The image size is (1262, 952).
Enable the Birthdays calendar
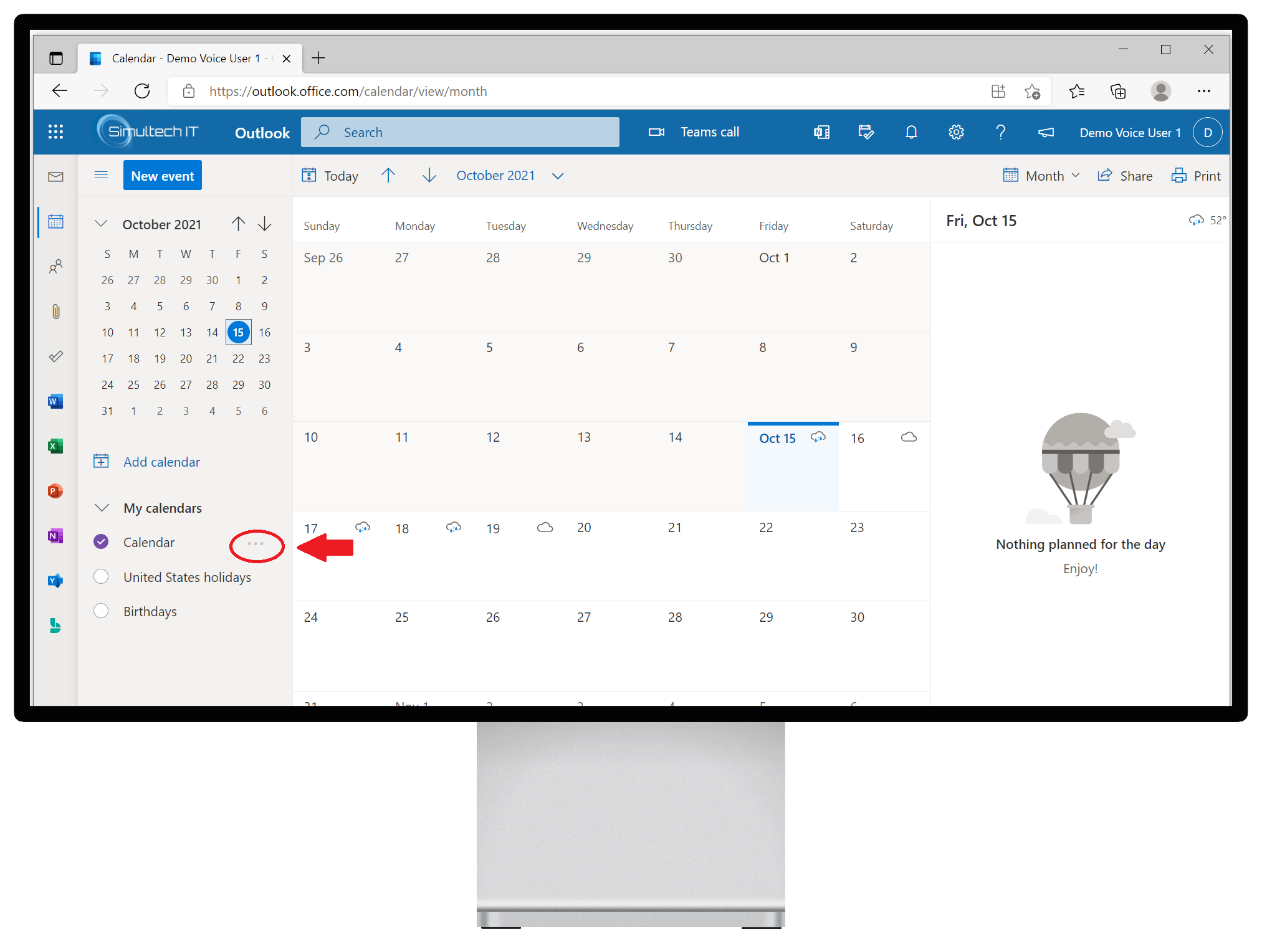tap(101, 611)
